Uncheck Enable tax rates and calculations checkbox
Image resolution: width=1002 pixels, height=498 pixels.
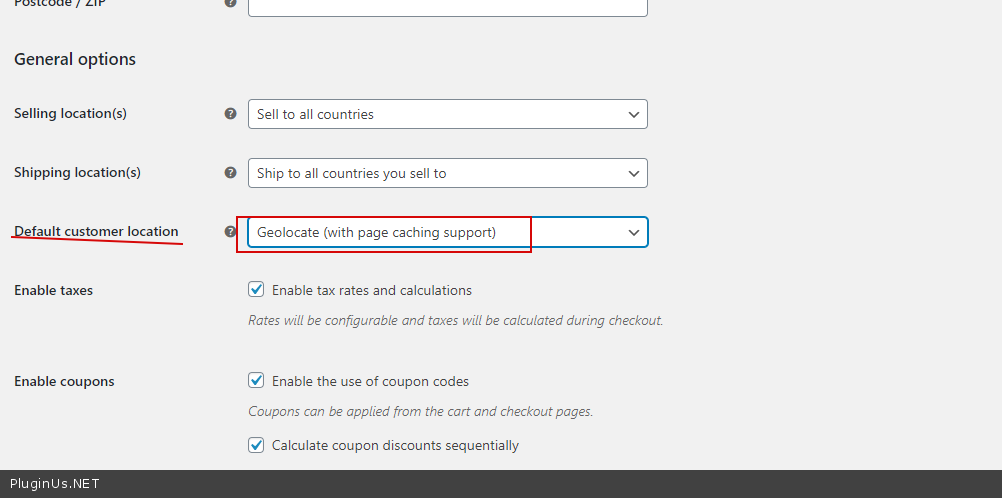(x=256, y=290)
